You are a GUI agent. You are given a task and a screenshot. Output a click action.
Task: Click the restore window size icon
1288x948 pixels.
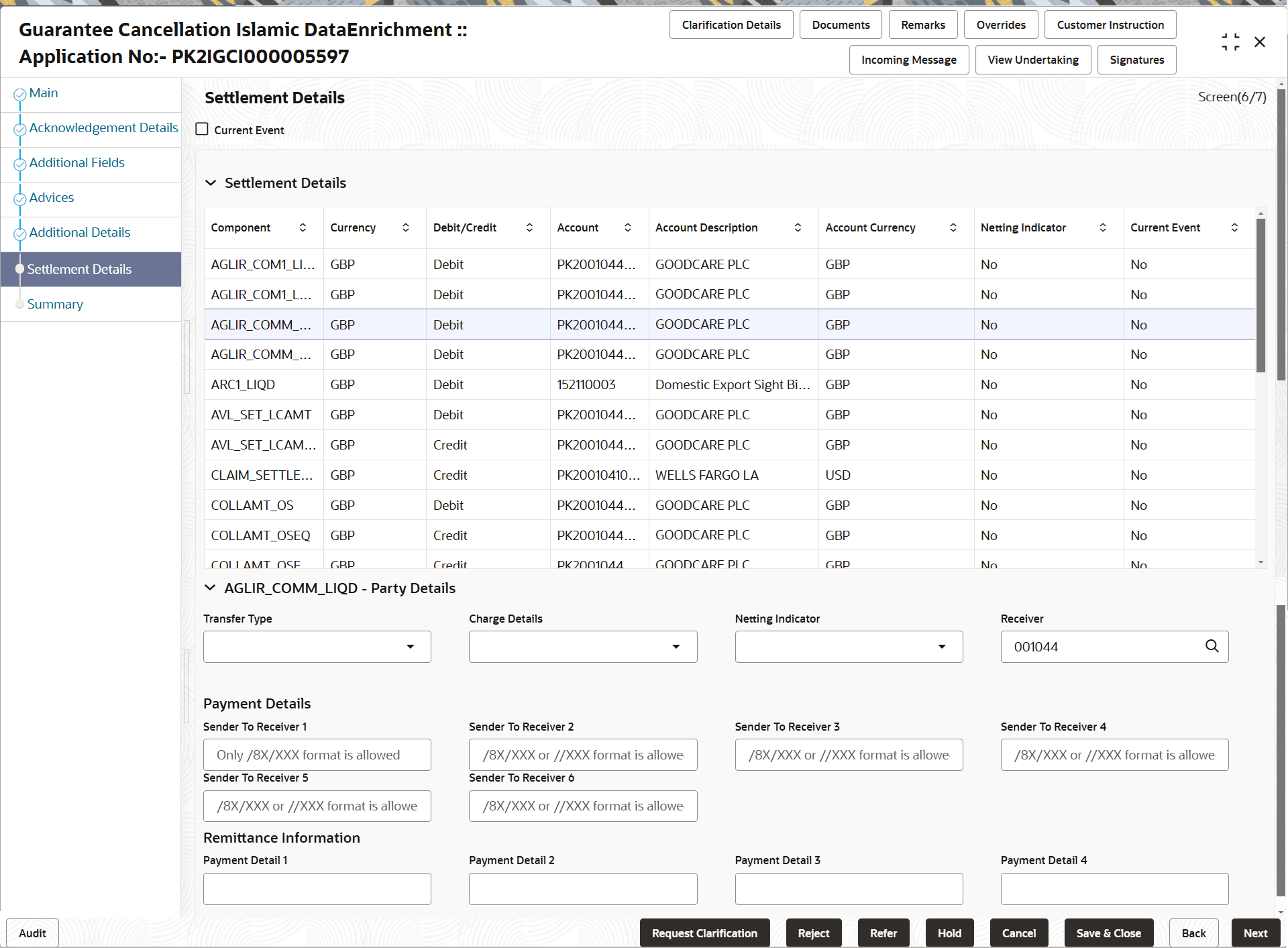[x=1231, y=41]
